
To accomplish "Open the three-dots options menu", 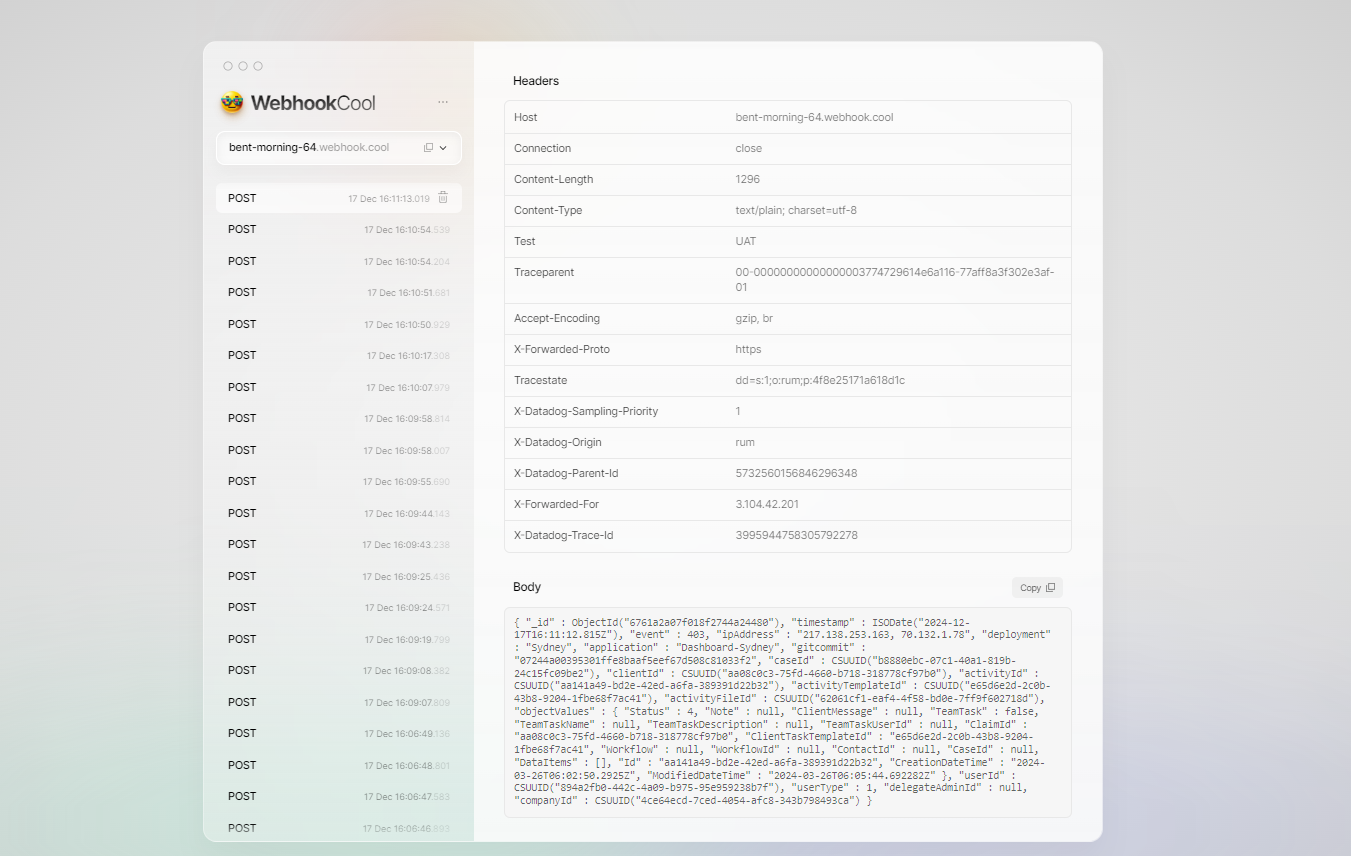I will [443, 102].
